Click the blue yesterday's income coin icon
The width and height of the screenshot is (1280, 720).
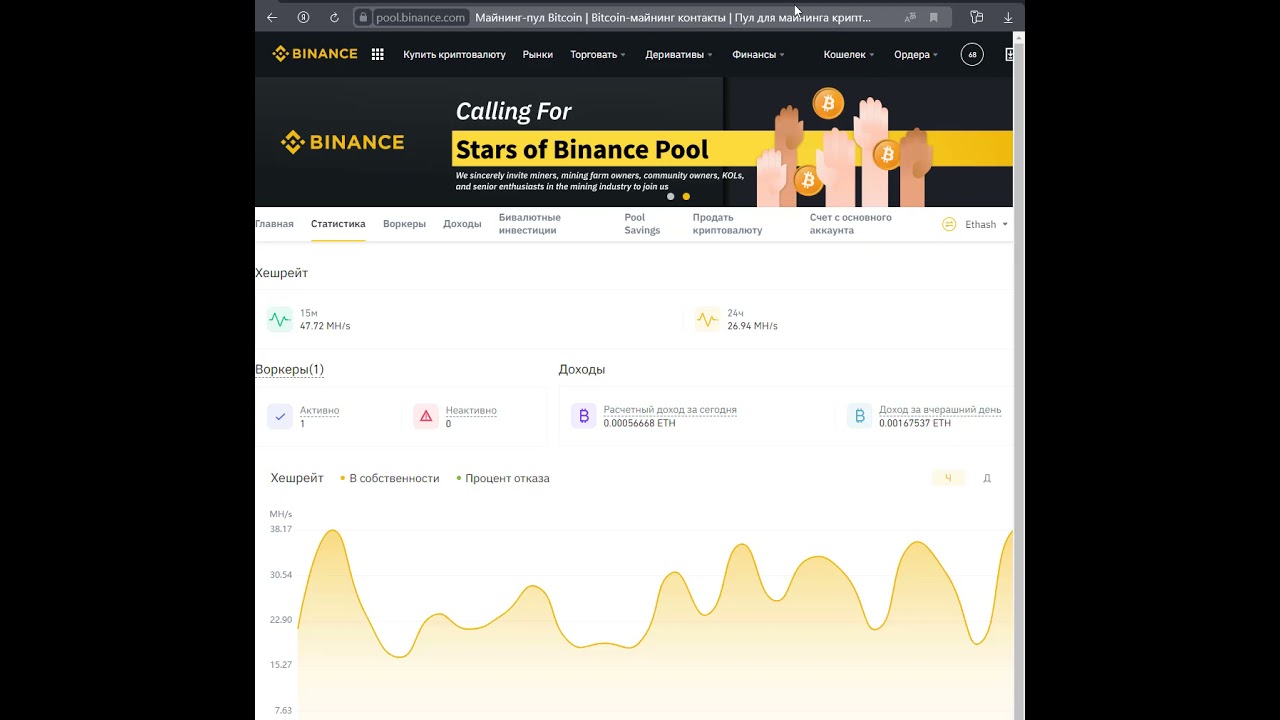coord(860,416)
